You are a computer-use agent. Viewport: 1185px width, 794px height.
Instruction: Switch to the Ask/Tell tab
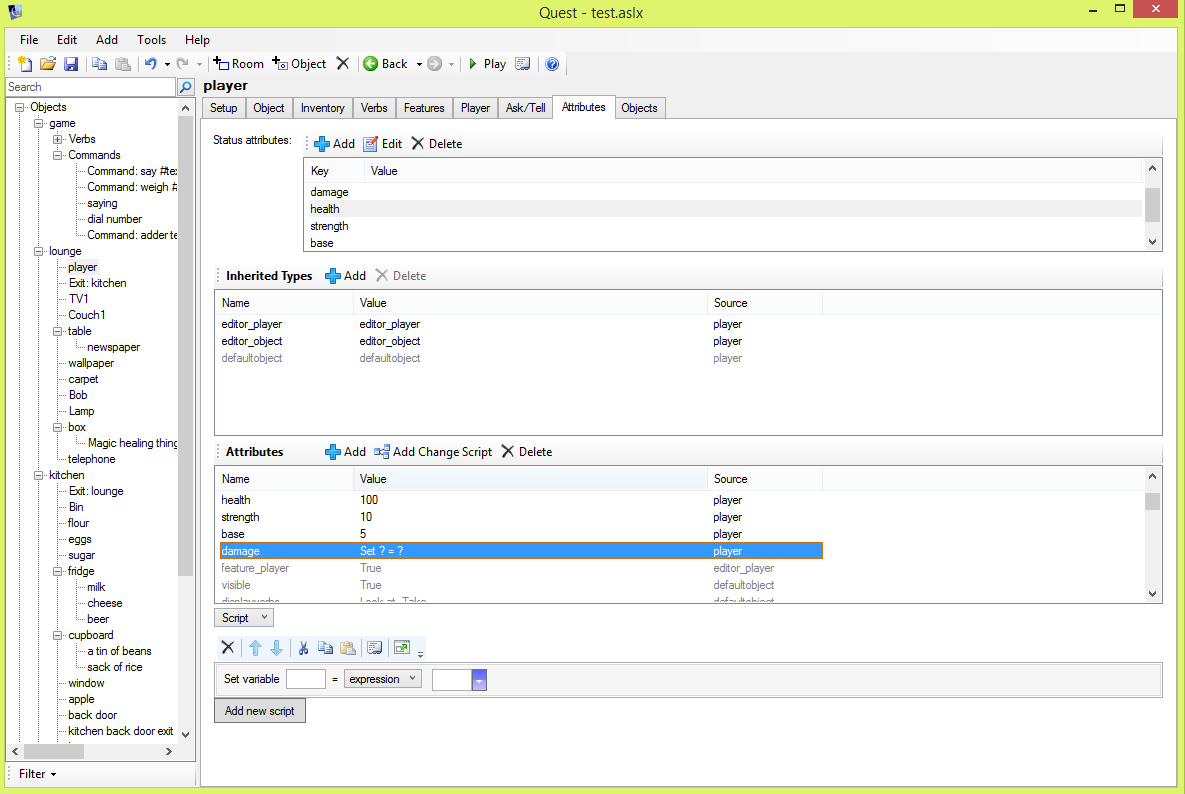point(525,108)
